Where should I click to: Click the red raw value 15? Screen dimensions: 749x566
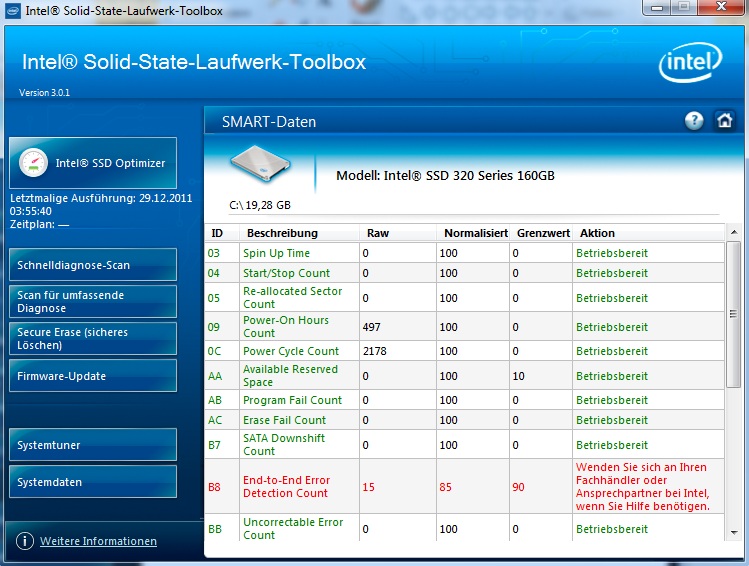click(x=368, y=487)
